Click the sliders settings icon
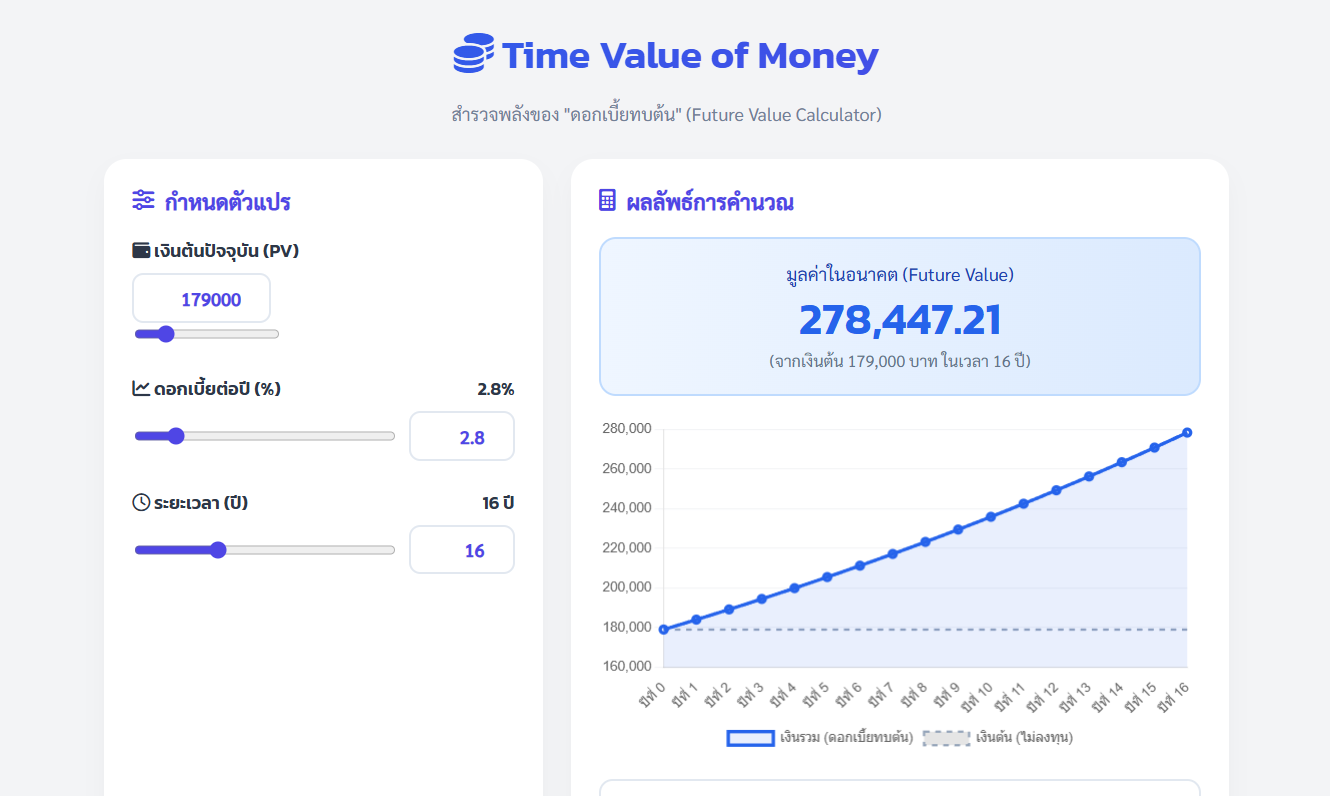Screen dimensions: 1330x796 143,200
